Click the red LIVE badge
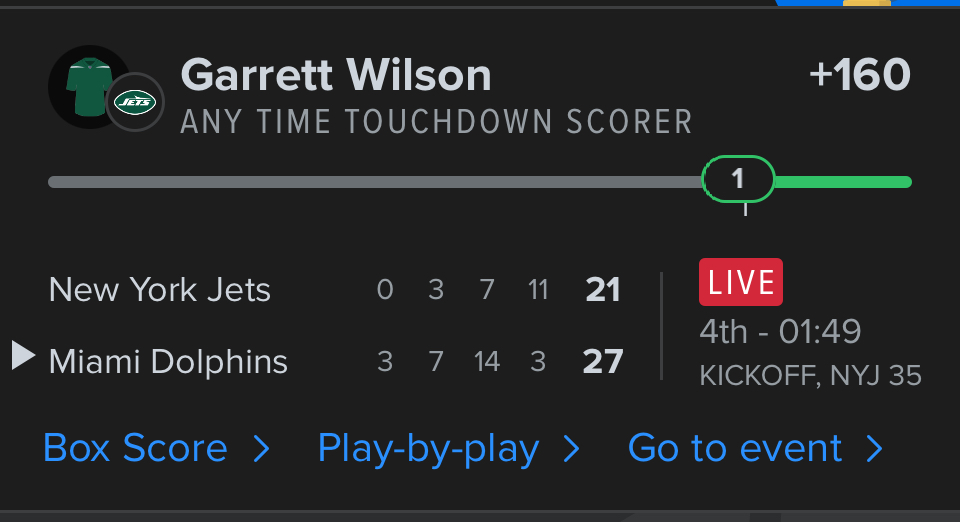The image size is (960, 522). click(740, 282)
